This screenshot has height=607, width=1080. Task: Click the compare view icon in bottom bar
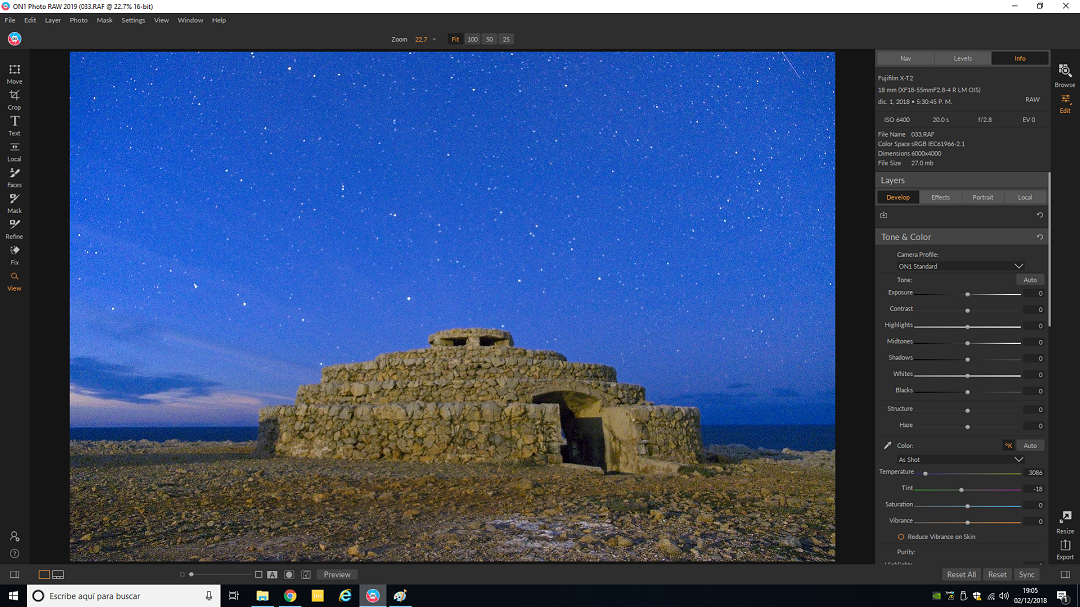point(272,575)
